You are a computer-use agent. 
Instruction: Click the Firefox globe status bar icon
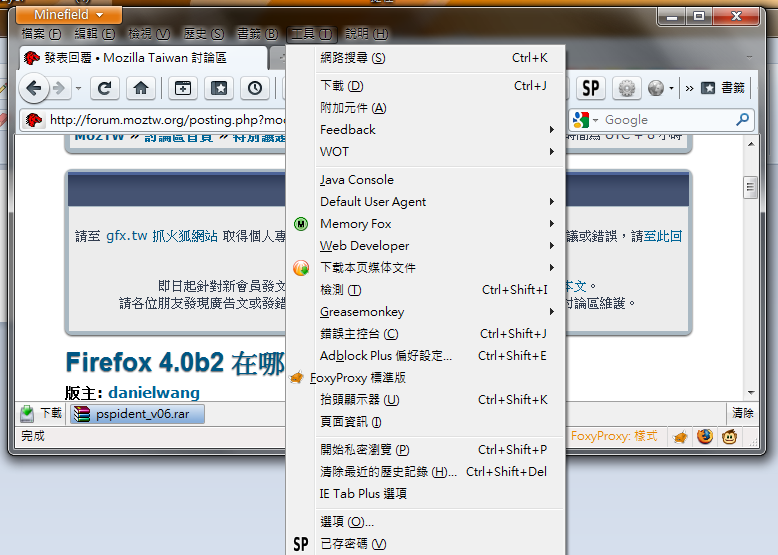click(705, 436)
